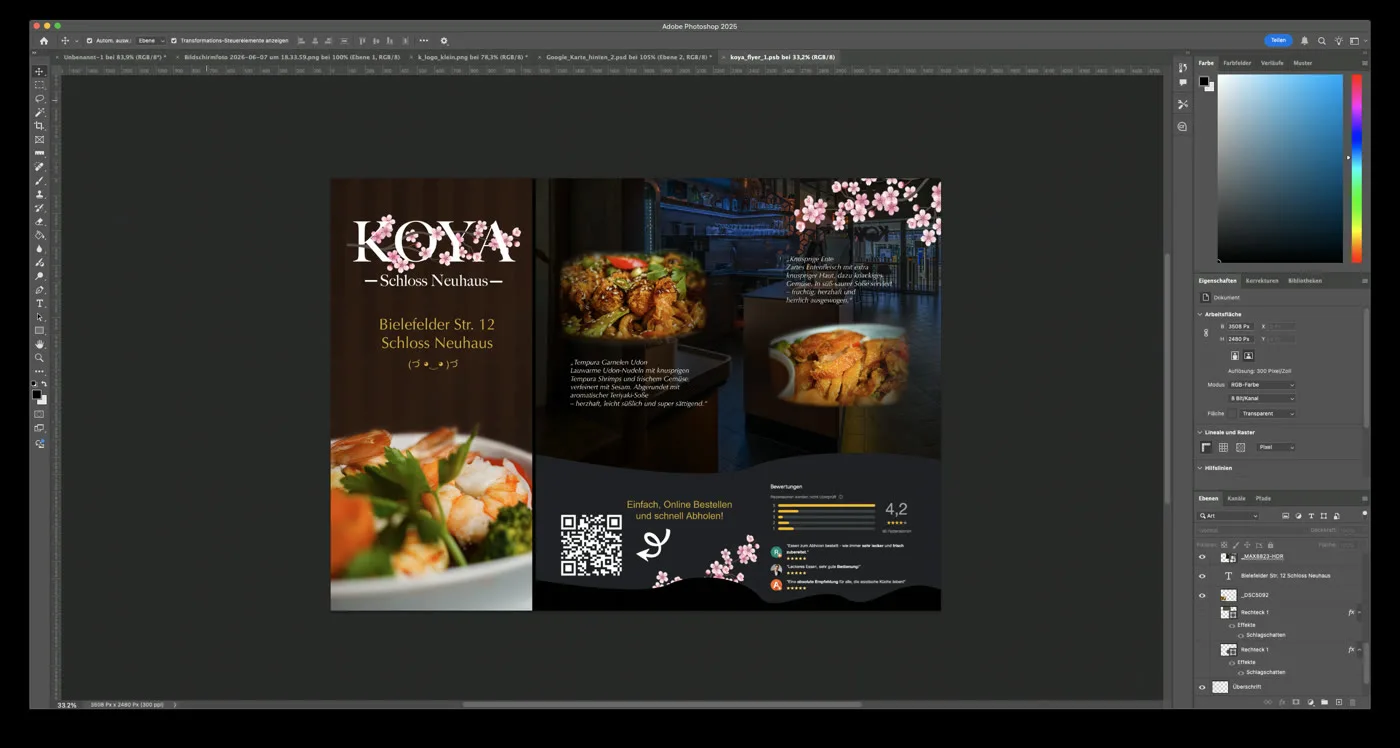Select the Horizontal Type tool
Viewport: 1400px width, 748px height.
point(40,303)
